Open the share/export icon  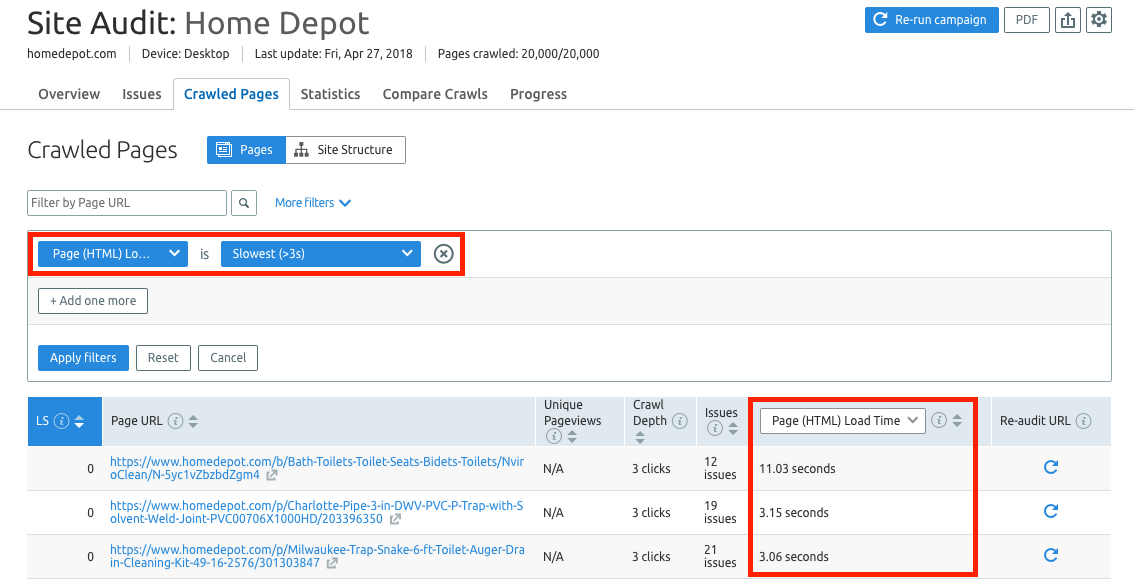tap(1067, 20)
